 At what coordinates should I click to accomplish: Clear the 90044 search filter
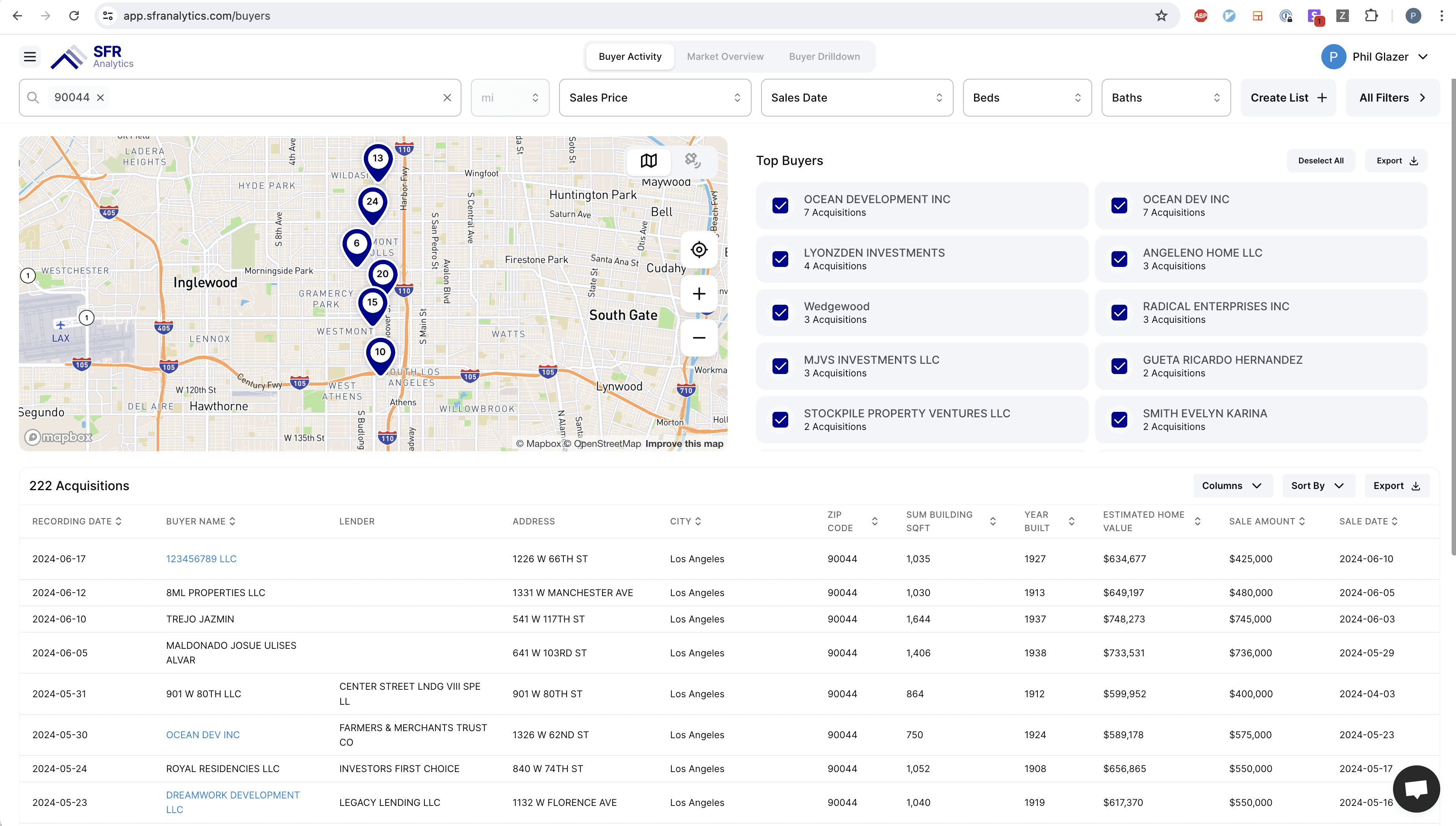click(100, 98)
